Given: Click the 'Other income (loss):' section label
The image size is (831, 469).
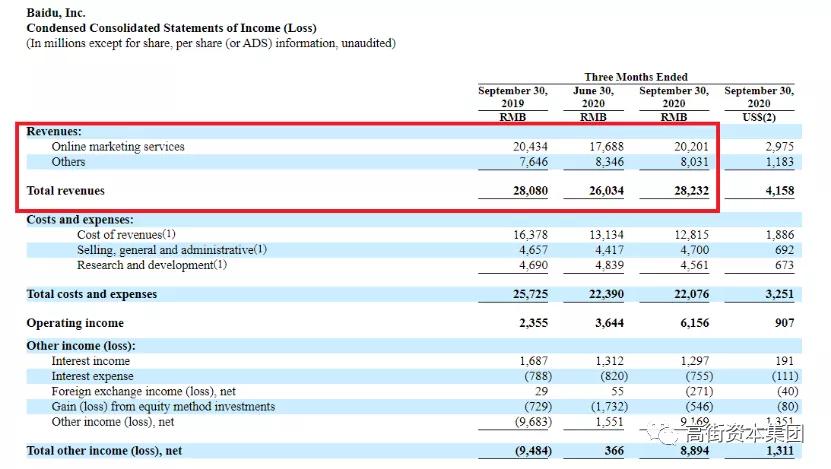Looking at the screenshot, I should tap(81, 346).
